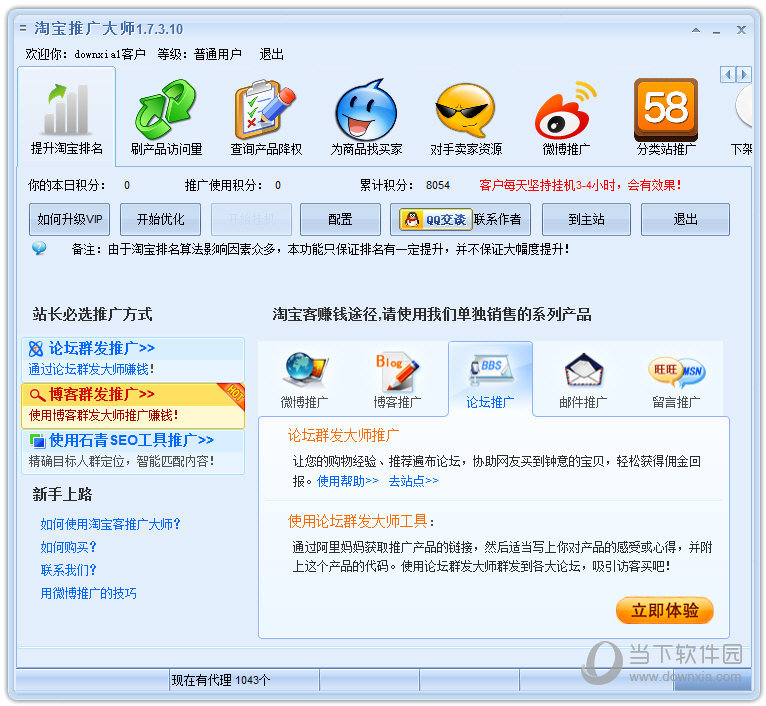Open the title bar menu icon at left
The height and width of the screenshot is (706, 766).
(23, 28)
